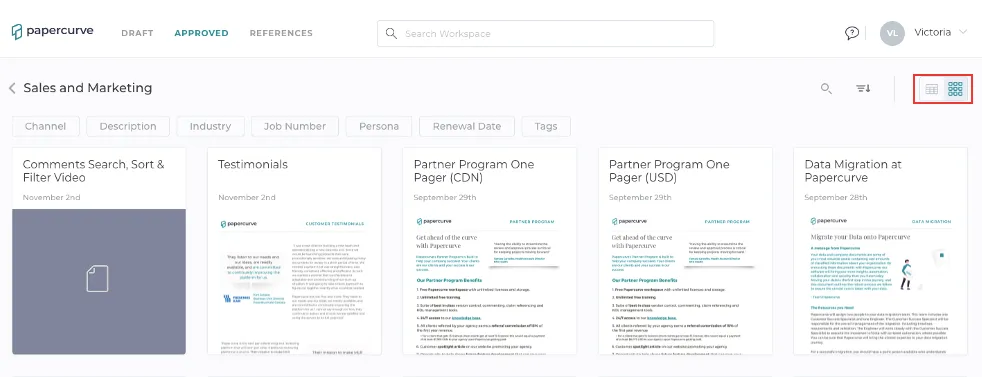Switch to grid card view
982x377 pixels.
[x=955, y=89]
